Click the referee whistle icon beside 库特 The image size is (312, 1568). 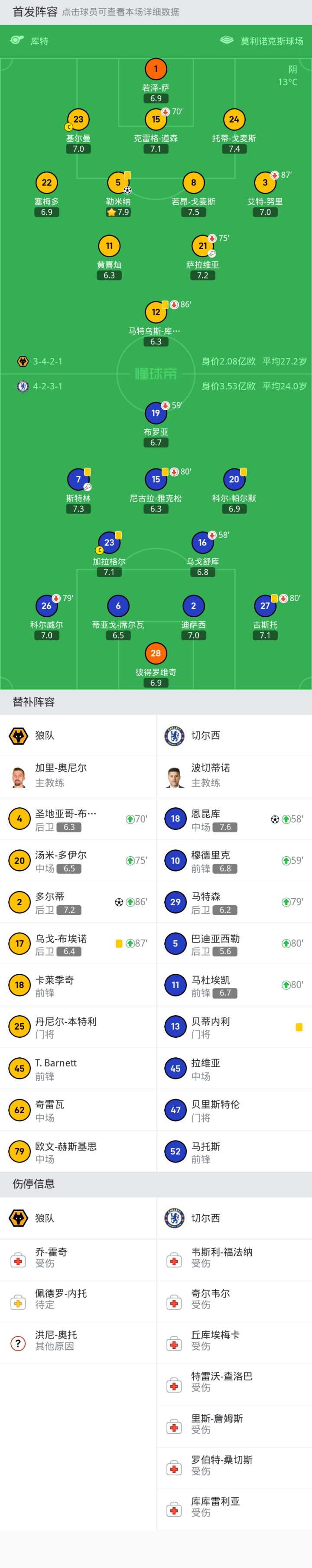tap(17, 40)
